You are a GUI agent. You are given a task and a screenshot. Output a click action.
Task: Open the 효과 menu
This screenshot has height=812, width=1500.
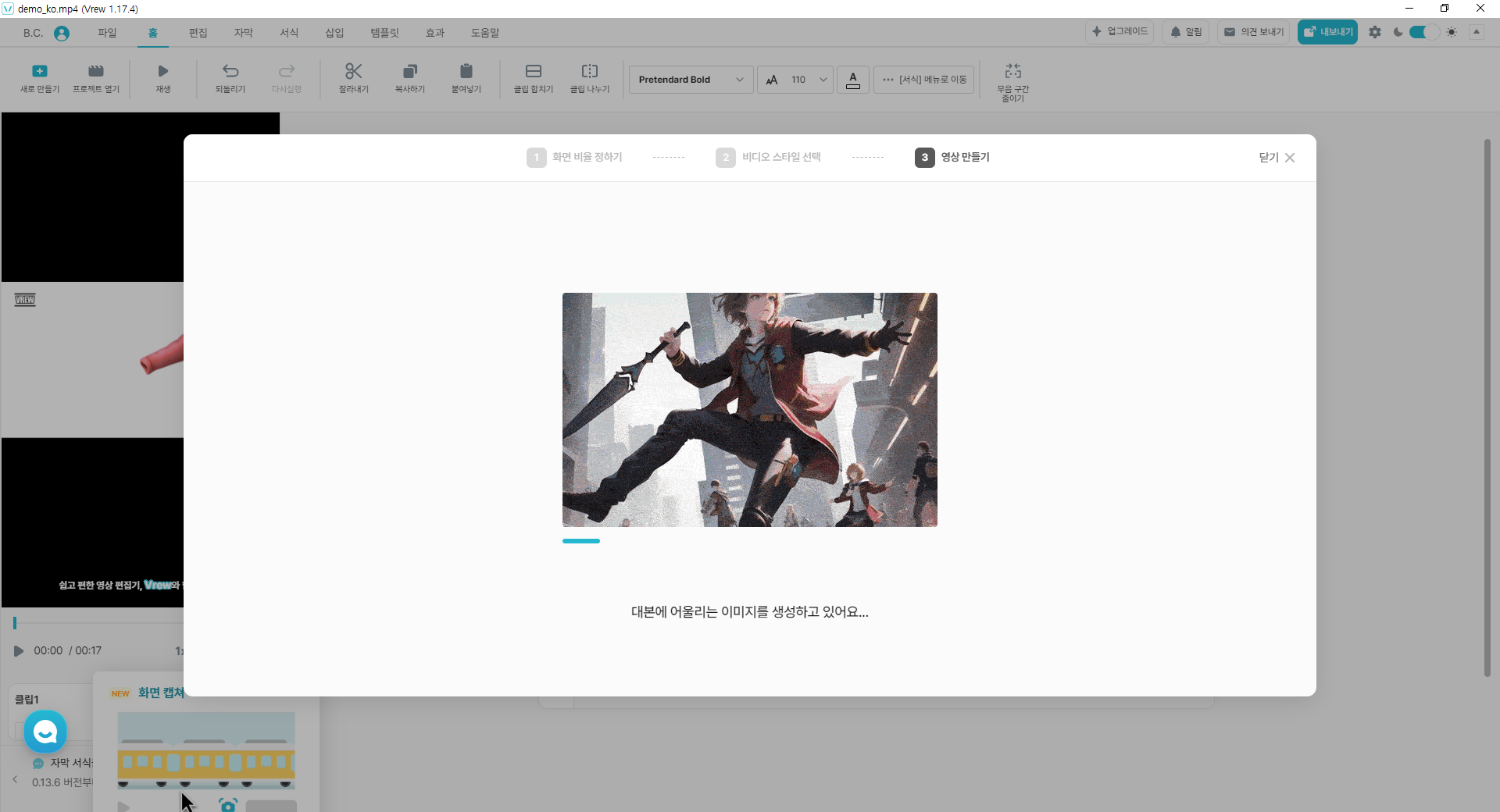pos(435,33)
